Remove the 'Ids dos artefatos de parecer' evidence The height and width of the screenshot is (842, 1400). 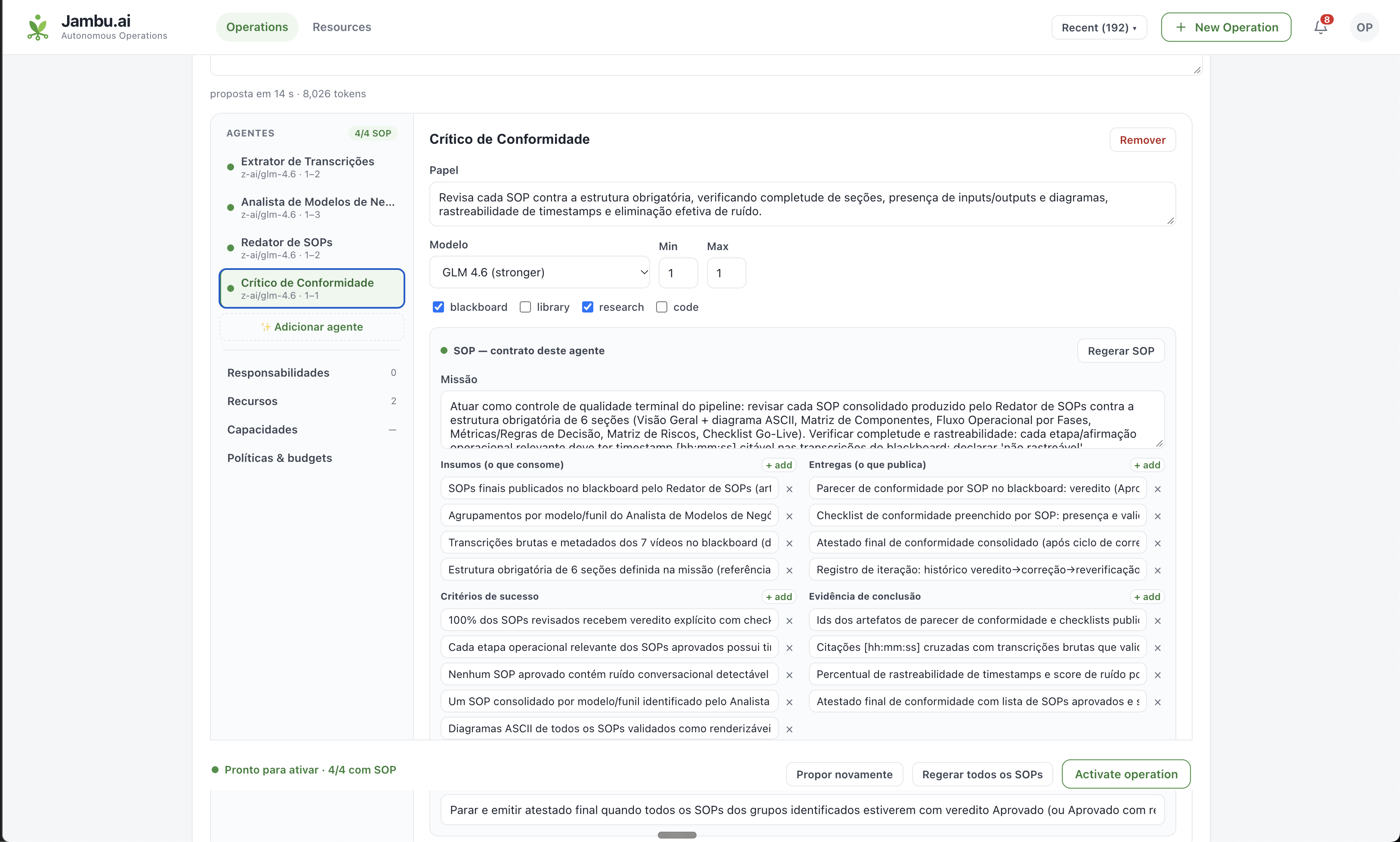[1158, 621]
